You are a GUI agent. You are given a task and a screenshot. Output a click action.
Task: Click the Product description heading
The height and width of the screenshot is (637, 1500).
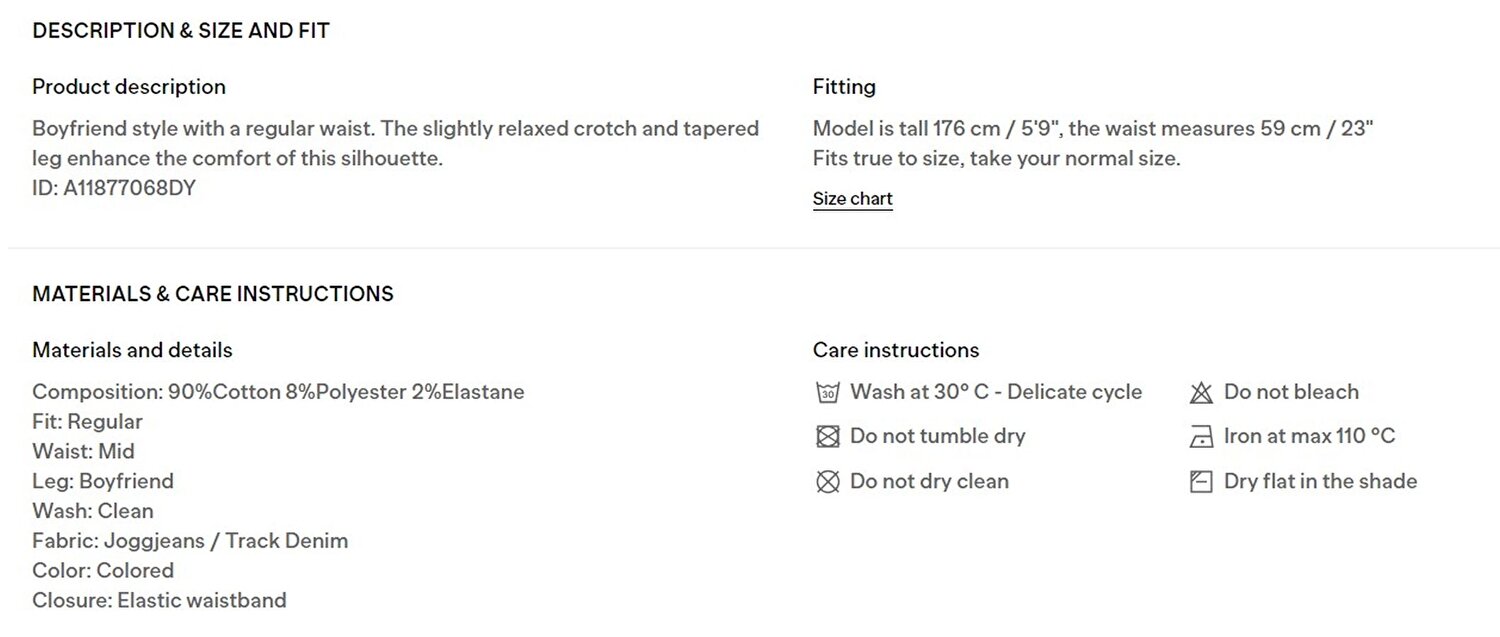coord(129,87)
